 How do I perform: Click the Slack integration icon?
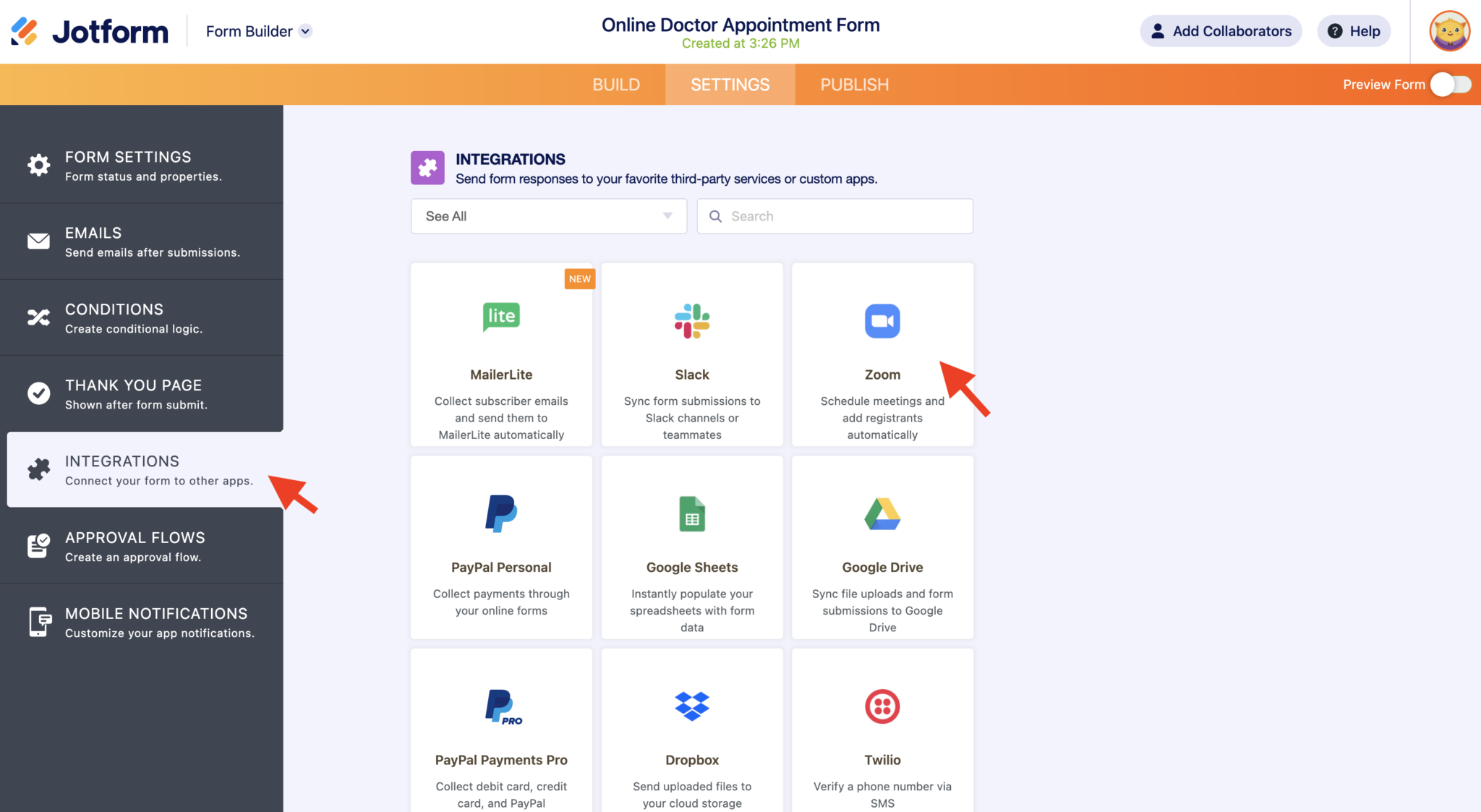(x=691, y=322)
